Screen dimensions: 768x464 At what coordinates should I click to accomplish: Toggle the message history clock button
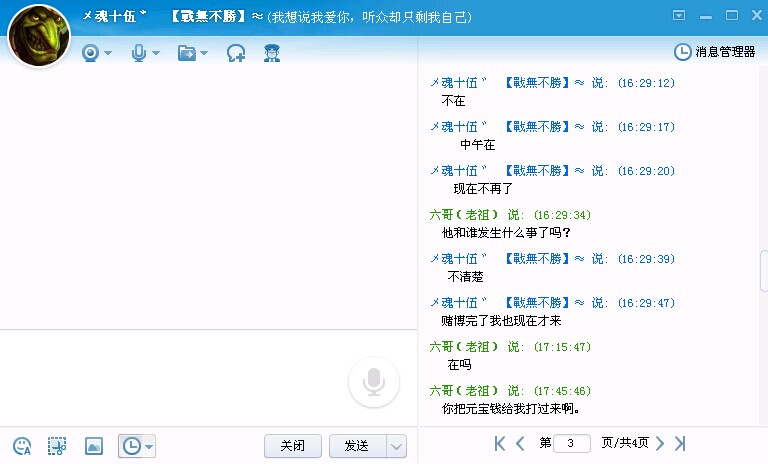[x=131, y=446]
